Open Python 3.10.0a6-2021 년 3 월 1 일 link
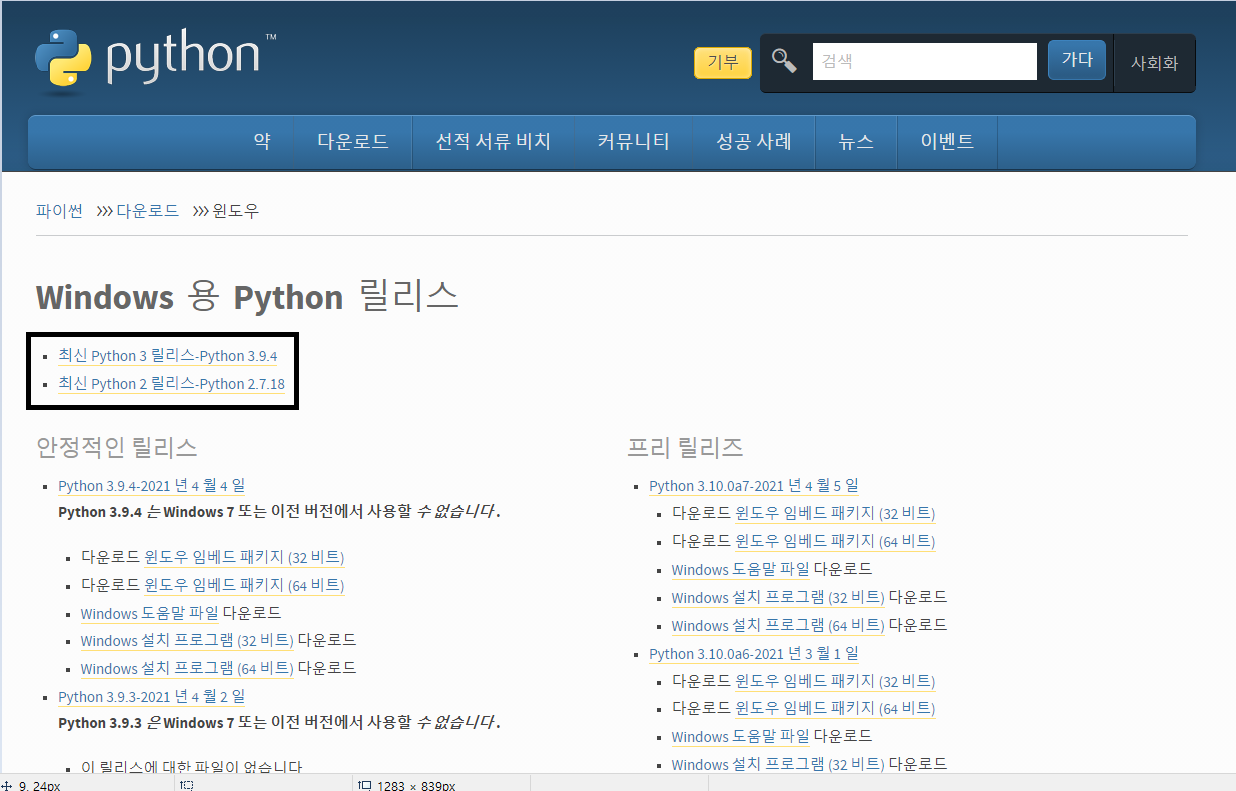This screenshot has height=791, width=1236. [754, 654]
